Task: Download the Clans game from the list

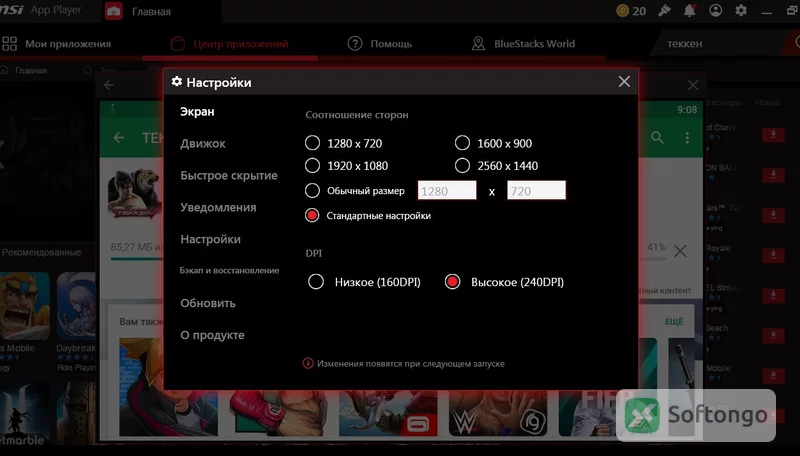Action: click(x=773, y=135)
